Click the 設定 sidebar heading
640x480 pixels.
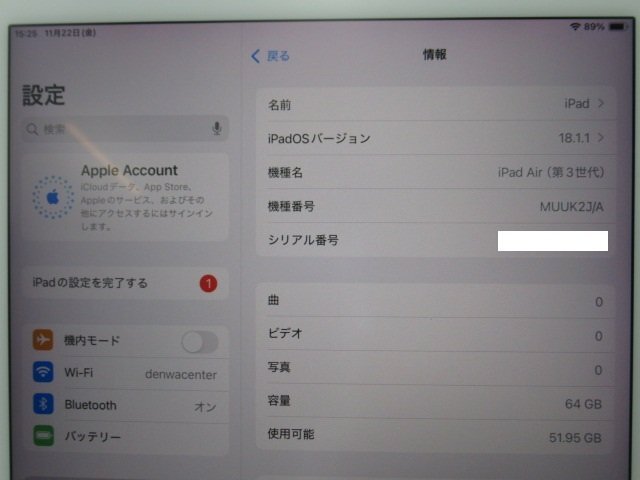[x=43, y=96]
